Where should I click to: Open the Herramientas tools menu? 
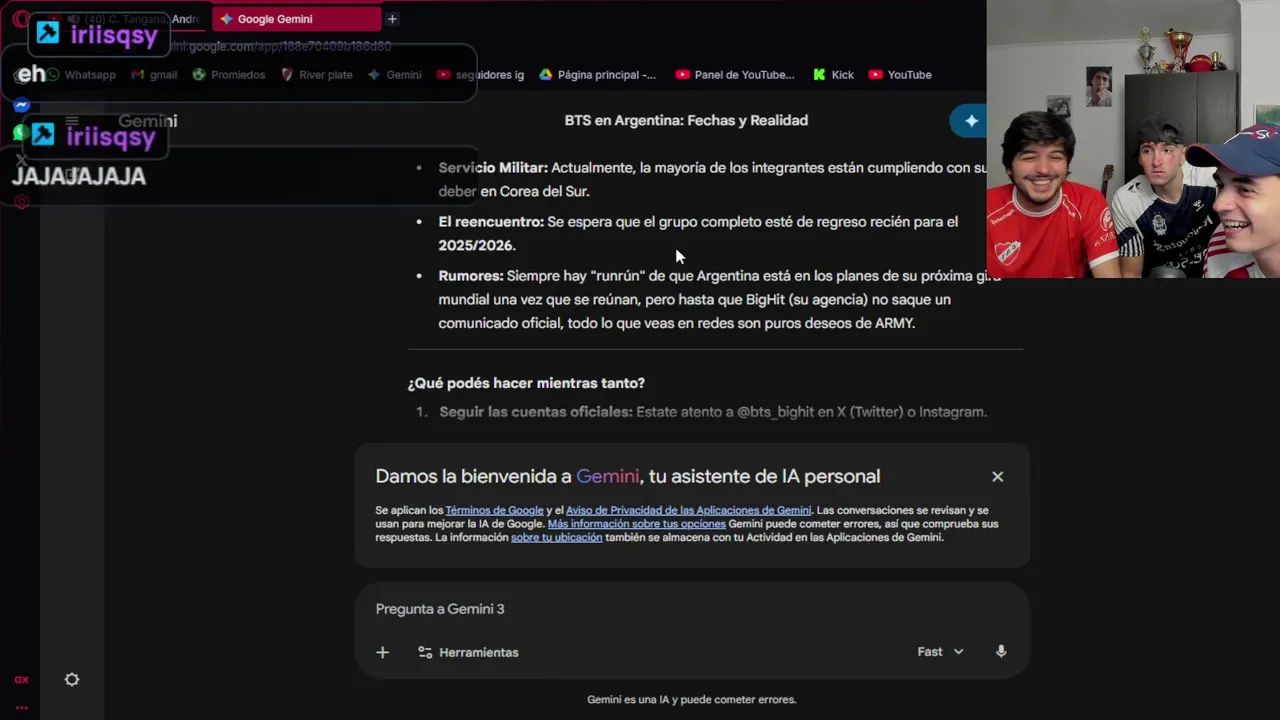(468, 652)
